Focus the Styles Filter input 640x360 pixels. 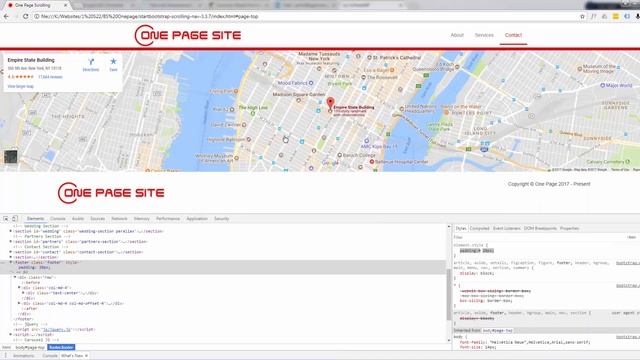click(539, 237)
